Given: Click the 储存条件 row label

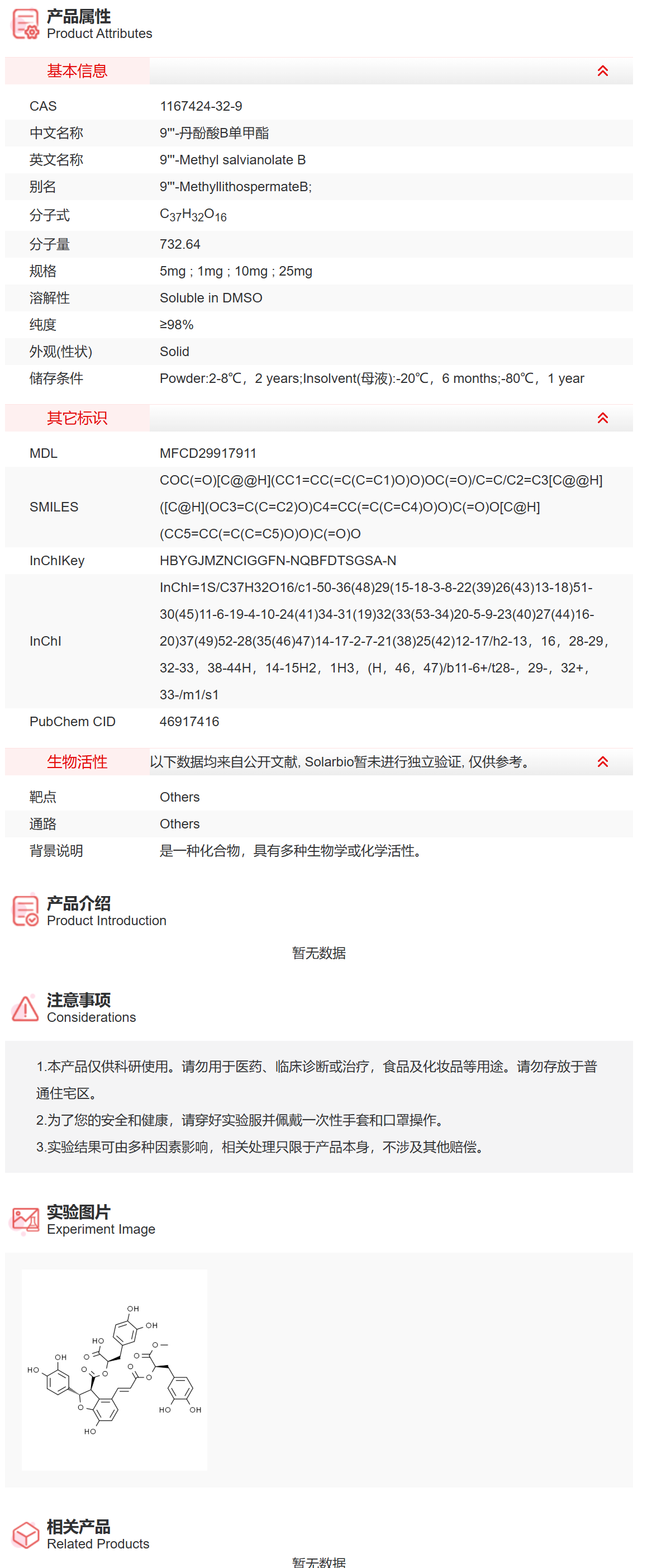Looking at the screenshot, I should pos(56,378).
